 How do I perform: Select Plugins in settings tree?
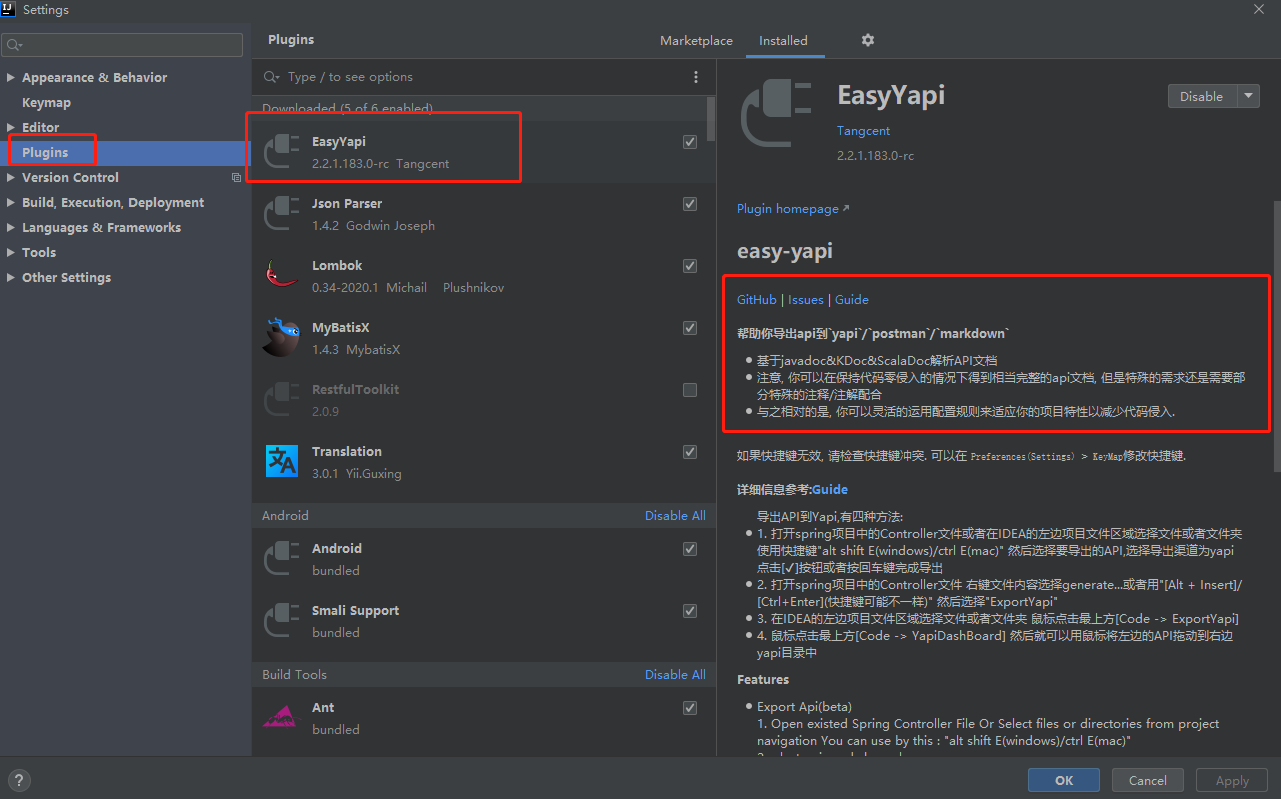pyautogui.click(x=45, y=153)
